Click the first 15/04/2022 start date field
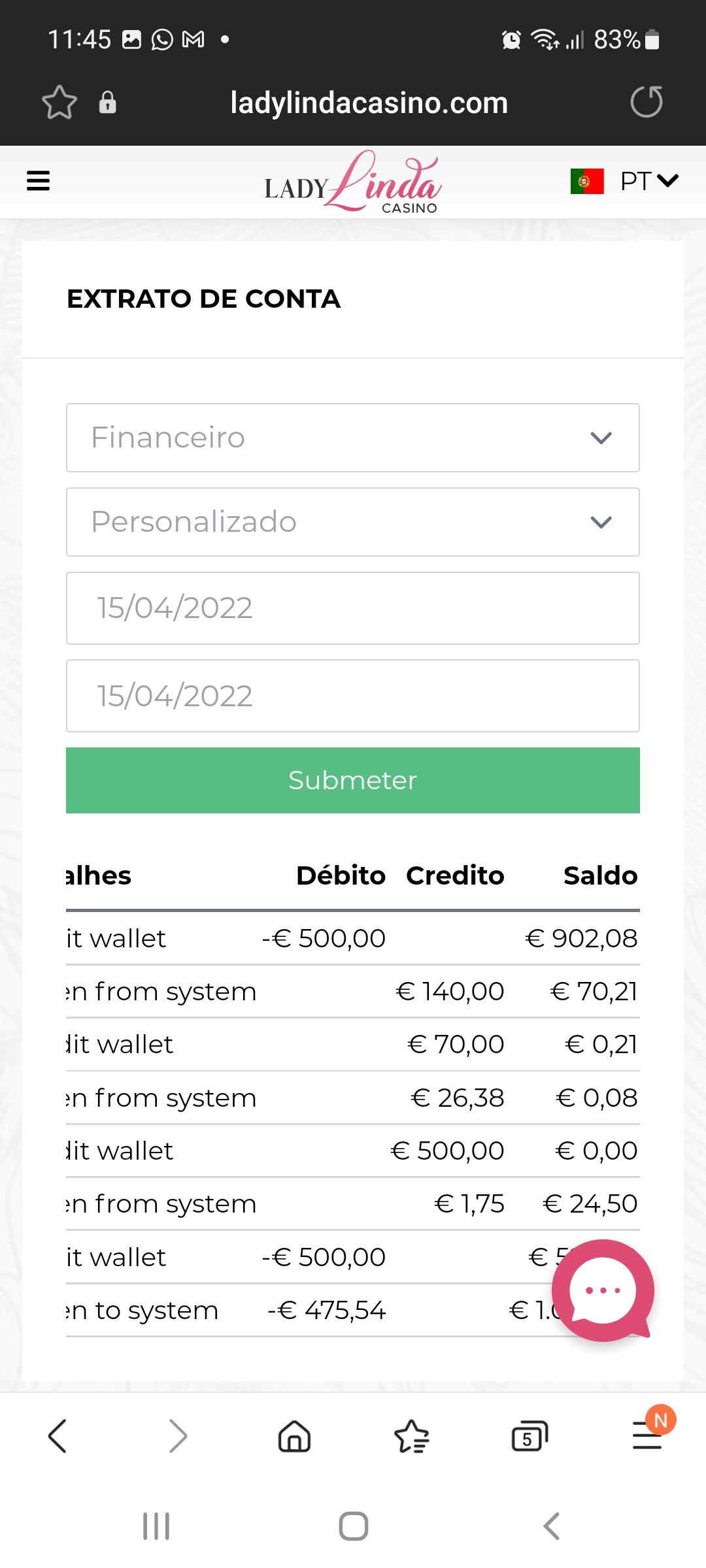 (353, 608)
